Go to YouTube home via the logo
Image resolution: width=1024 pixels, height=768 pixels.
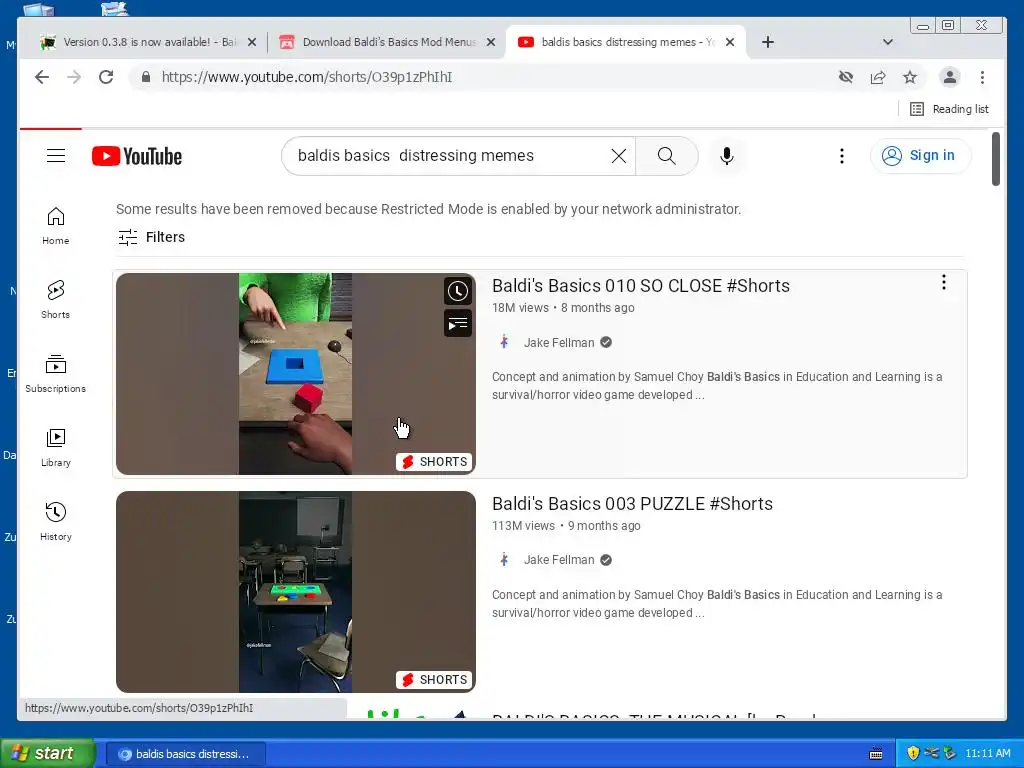click(136, 156)
